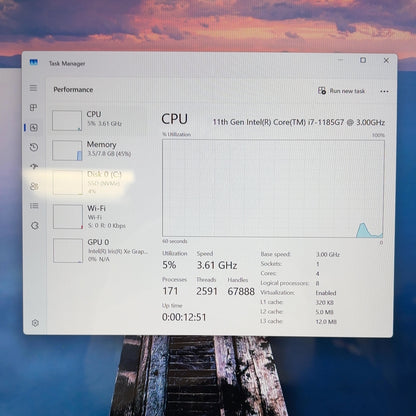Open the hamburger navigation menu

tap(33, 88)
